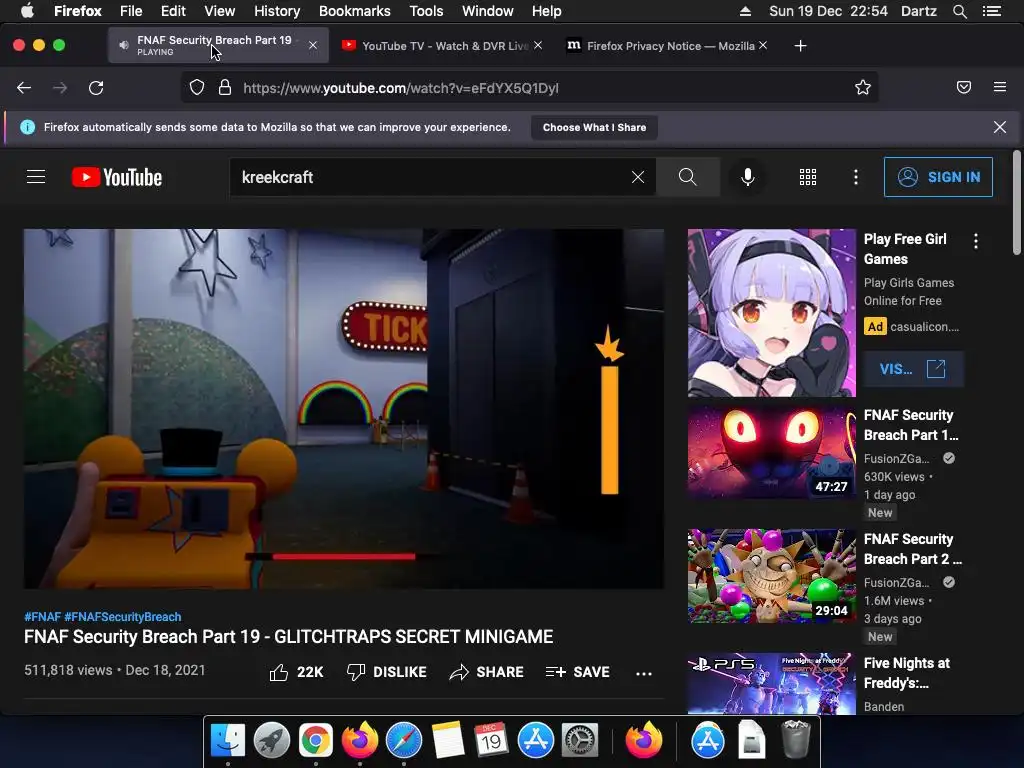Open Safari from the Dock
This screenshot has width=1024, height=768.
(404, 741)
